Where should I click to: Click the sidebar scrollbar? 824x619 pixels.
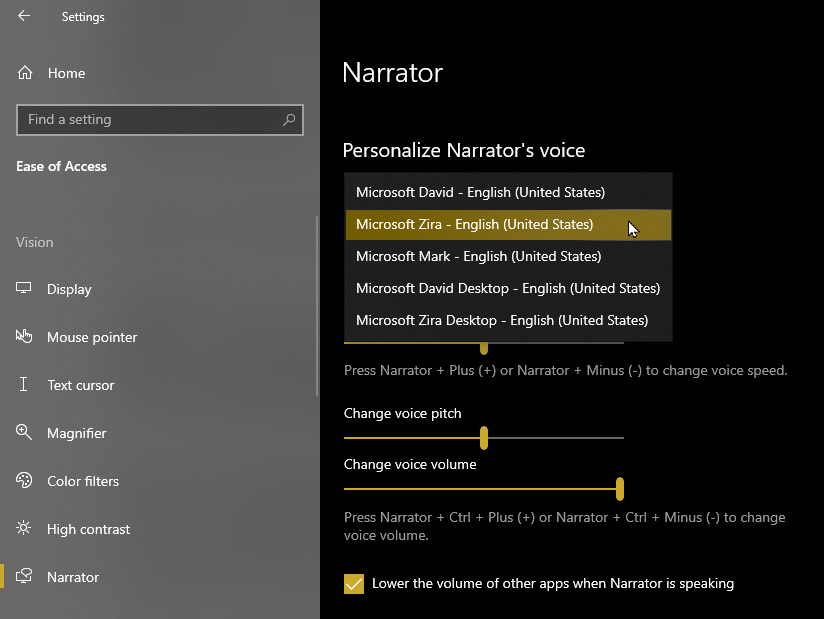pos(317,306)
